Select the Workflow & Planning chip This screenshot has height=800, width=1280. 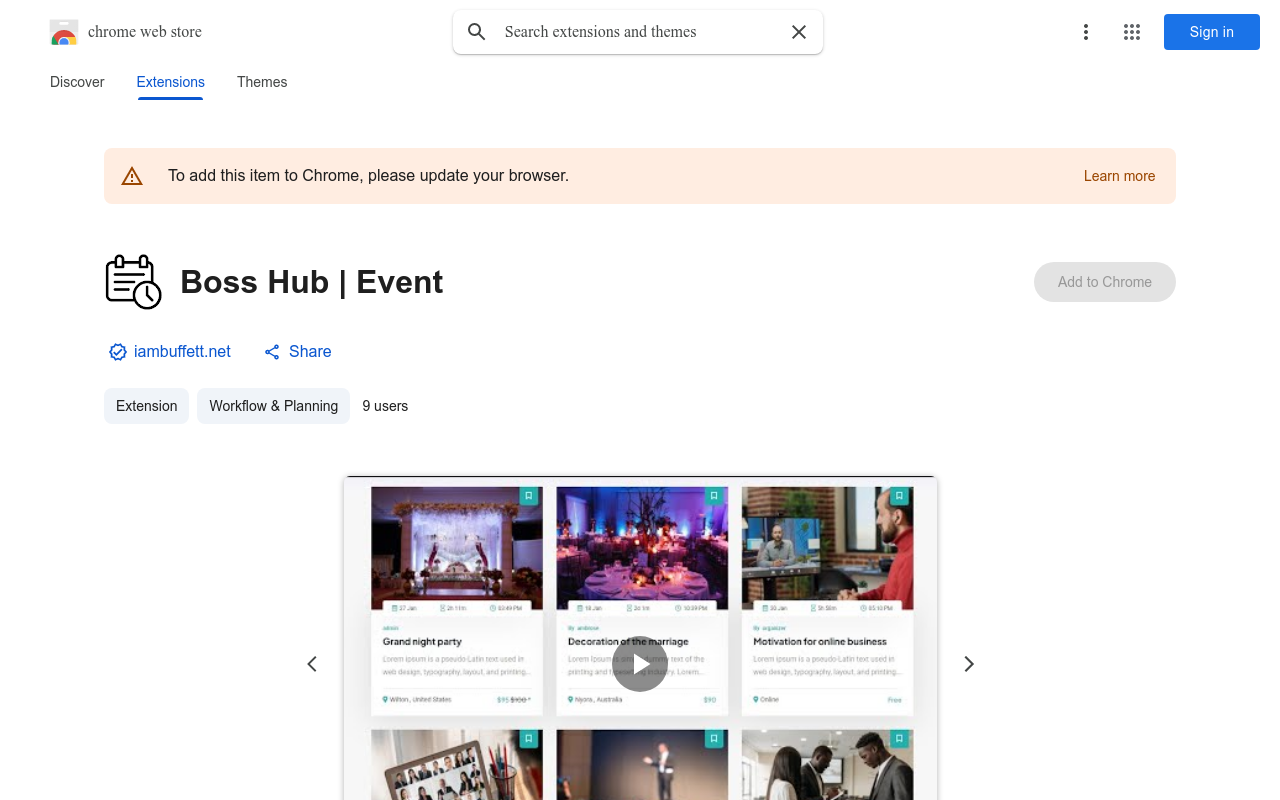[x=274, y=406]
